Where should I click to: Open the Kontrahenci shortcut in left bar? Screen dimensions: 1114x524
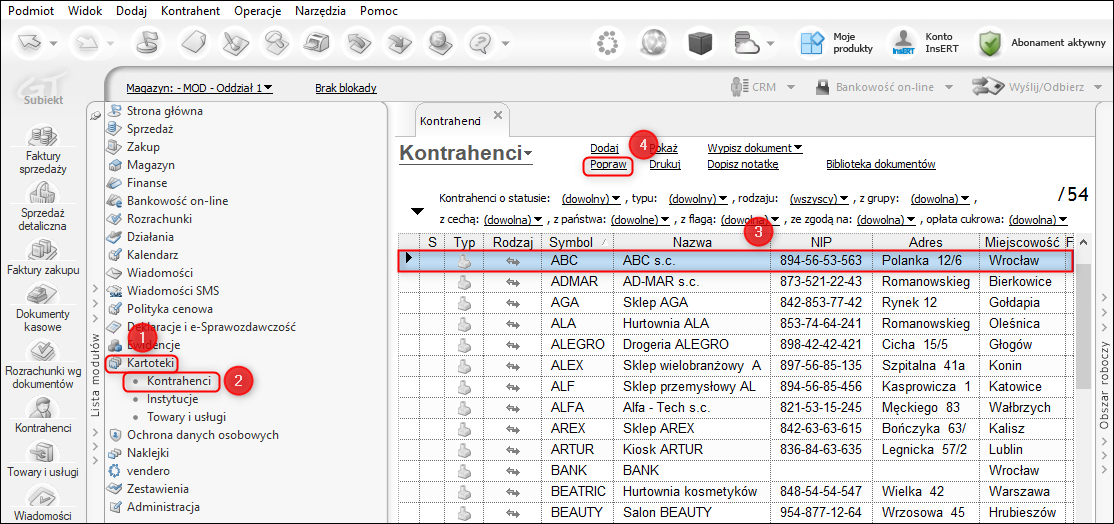pos(42,409)
